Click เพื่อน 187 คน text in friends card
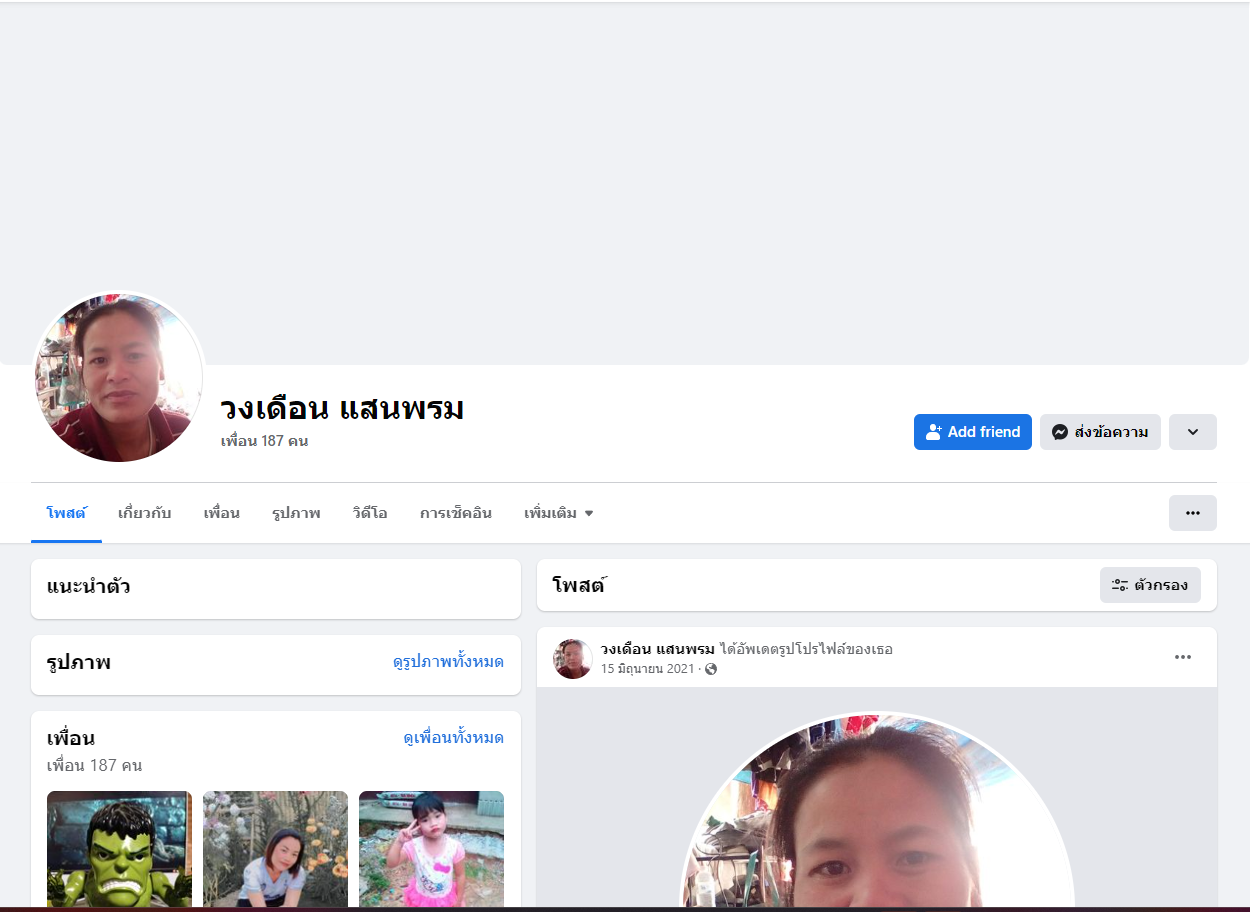1250x912 pixels. coord(94,766)
